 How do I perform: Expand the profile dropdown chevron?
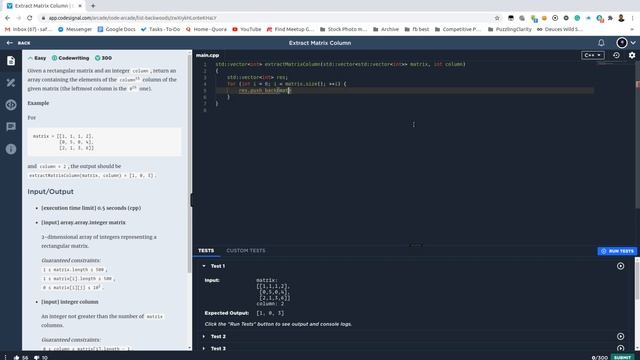(x=633, y=43)
